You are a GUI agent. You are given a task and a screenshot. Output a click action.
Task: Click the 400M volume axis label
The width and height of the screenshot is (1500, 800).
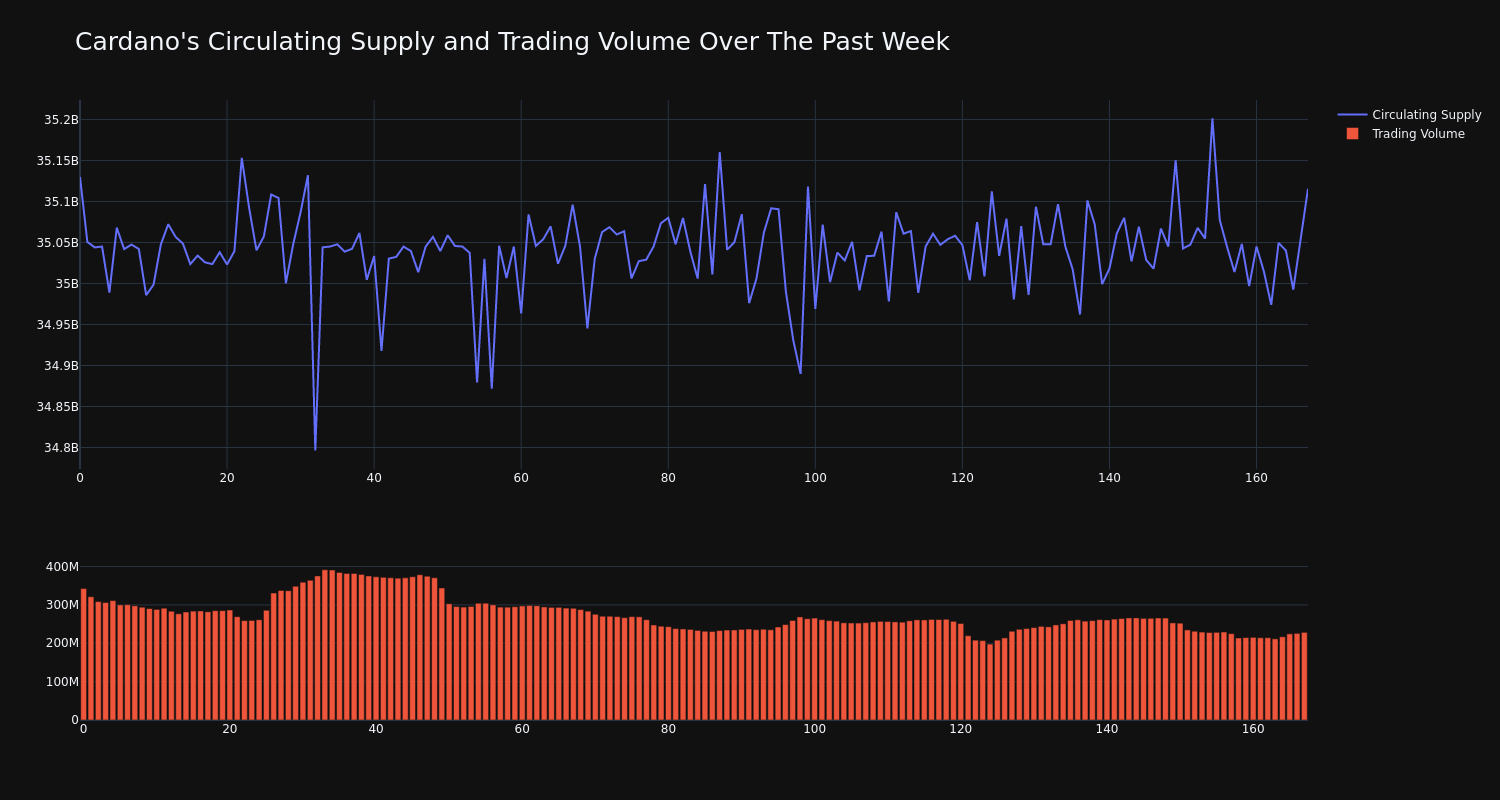[x=61, y=567]
